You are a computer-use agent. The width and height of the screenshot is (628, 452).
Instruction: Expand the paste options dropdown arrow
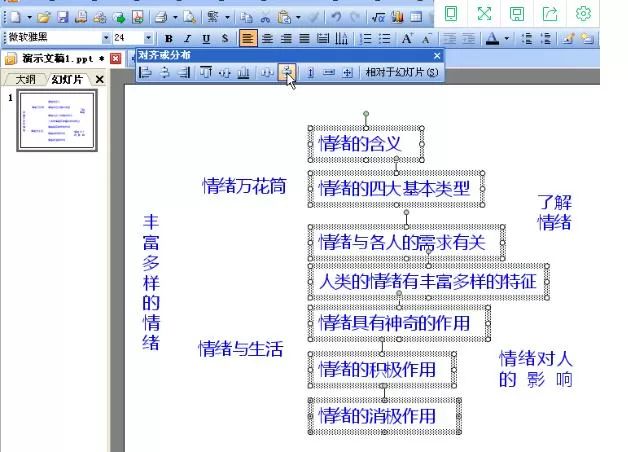point(298,18)
